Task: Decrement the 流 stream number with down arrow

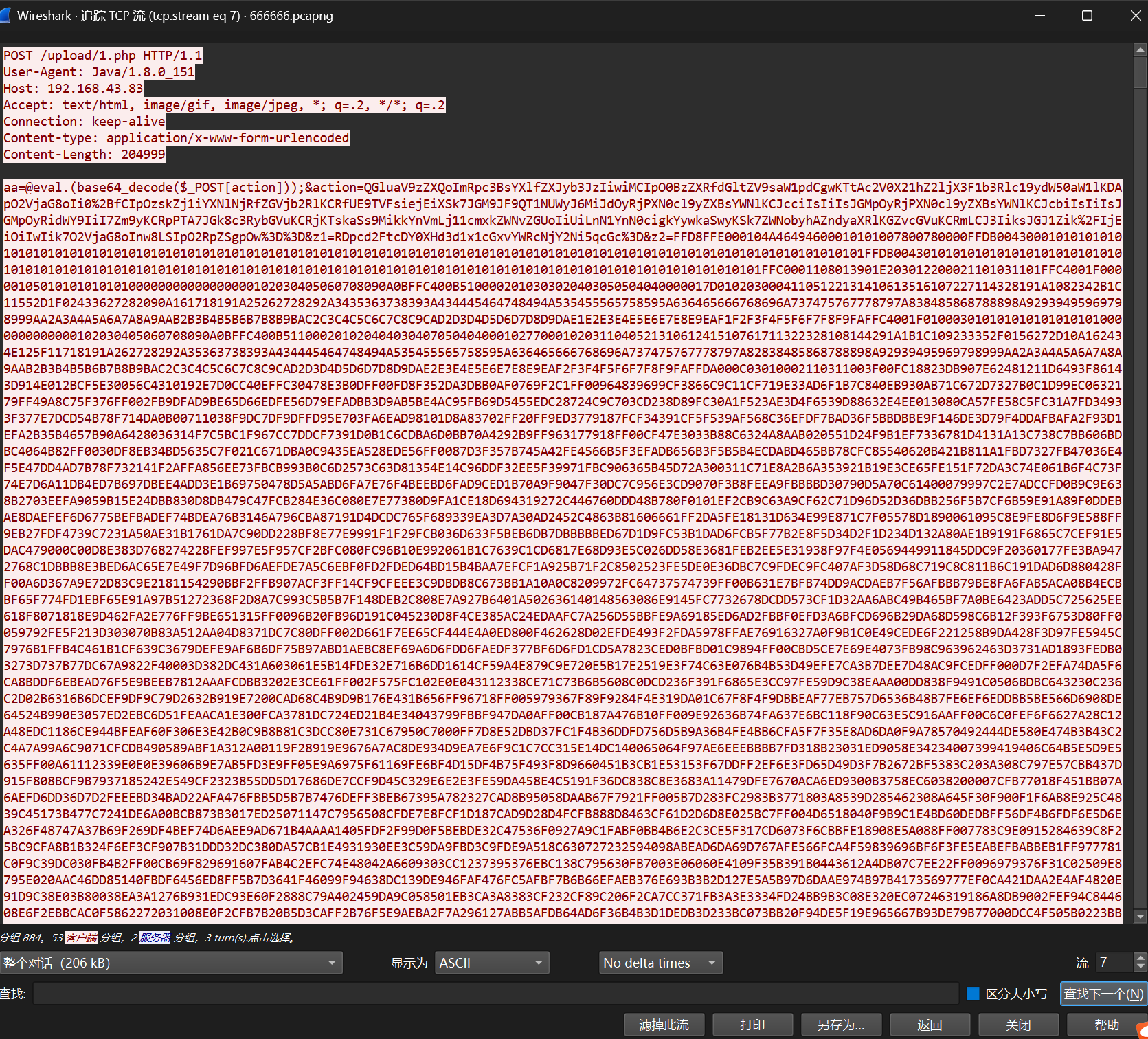Action: pyautogui.click(x=1140, y=967)
